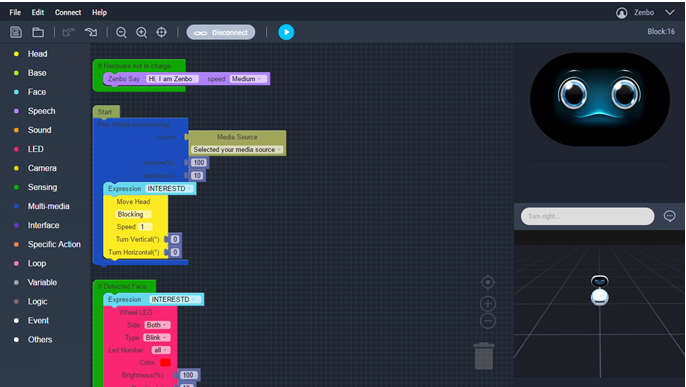Viewport: 686px width, 387px height.
Task: Expand the Zenbo account chevron
Action: click(670, 13)
